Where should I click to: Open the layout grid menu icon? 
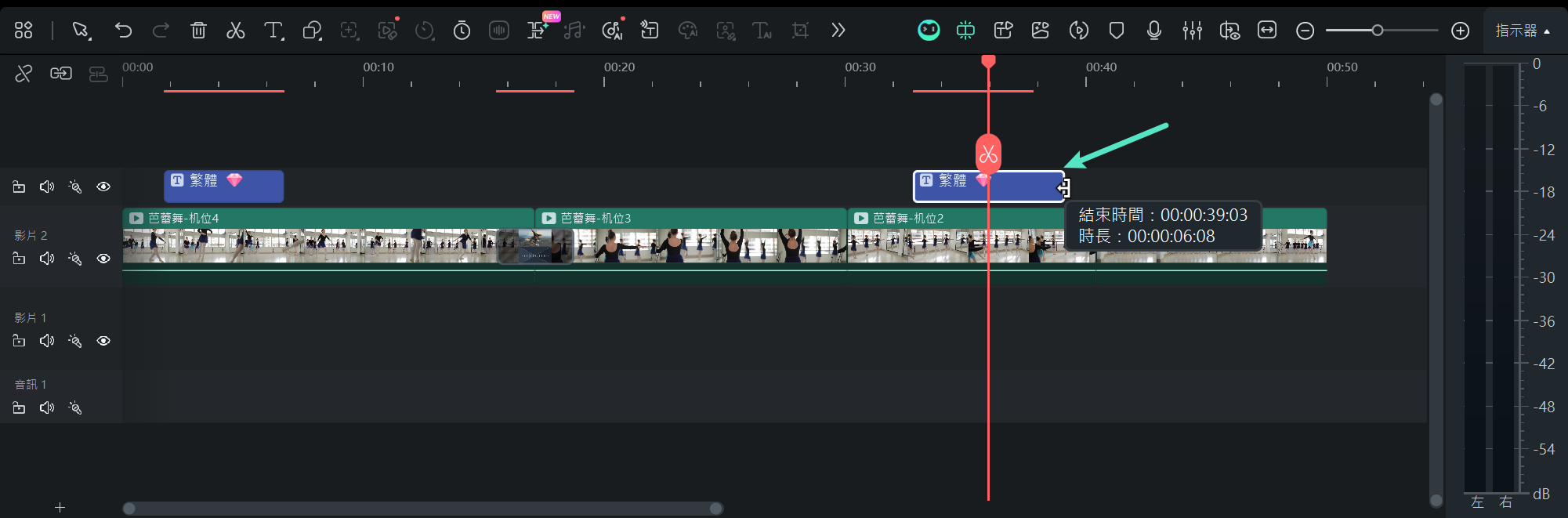[x=24, y=31]
